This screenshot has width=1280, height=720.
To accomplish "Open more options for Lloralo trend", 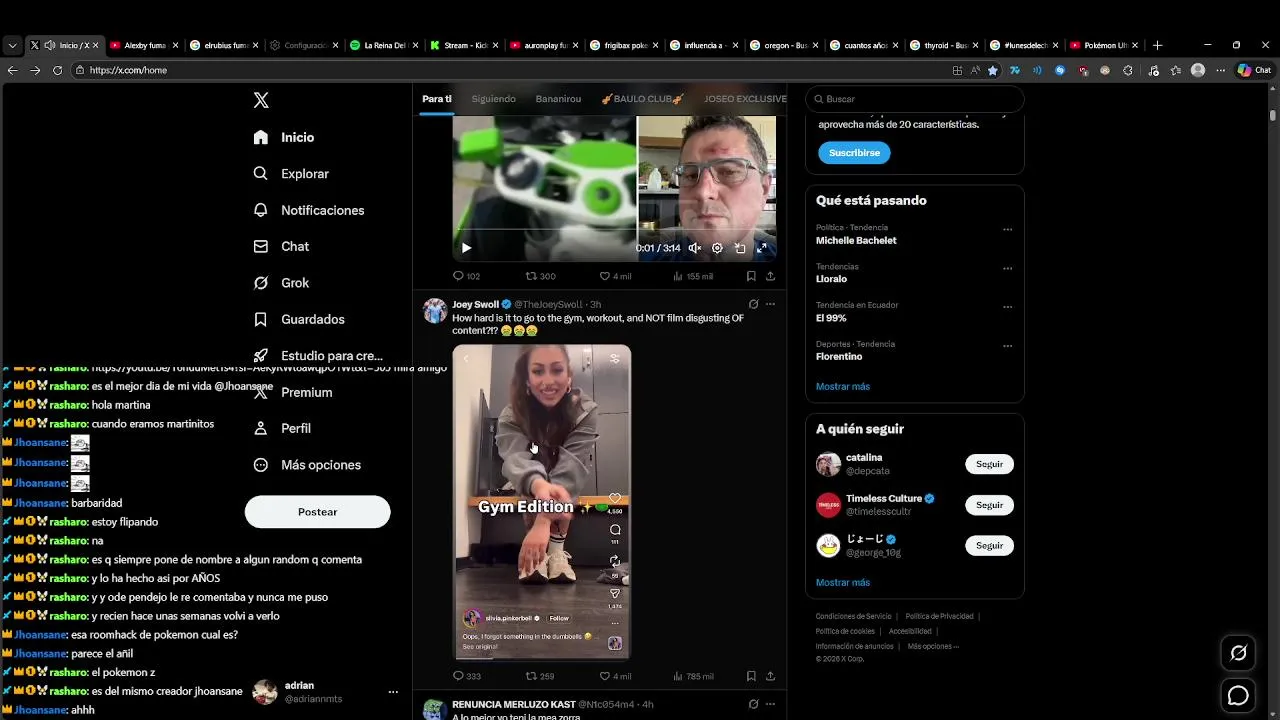I will (1007, 268).
